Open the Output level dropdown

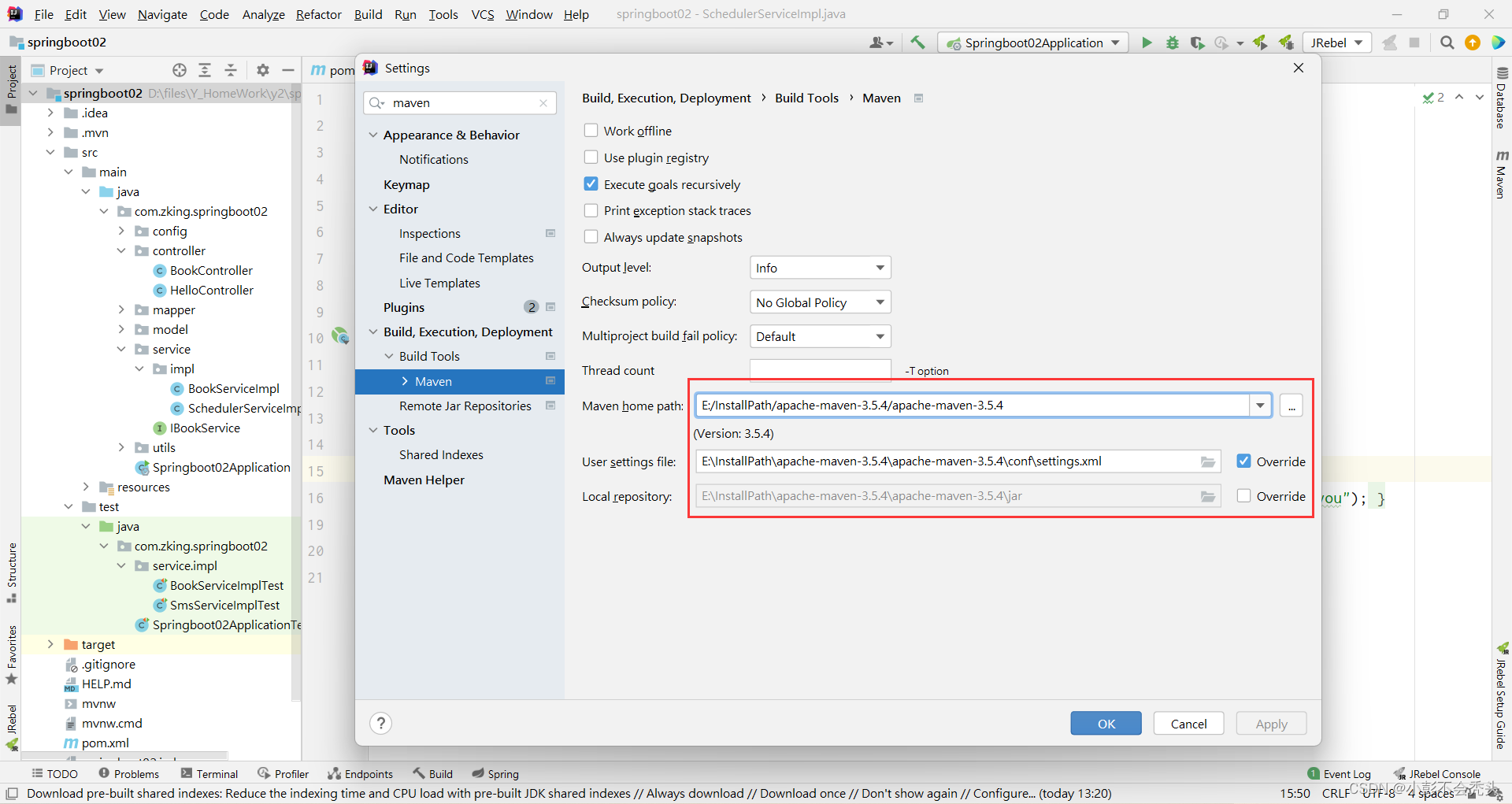pos(820,268)
